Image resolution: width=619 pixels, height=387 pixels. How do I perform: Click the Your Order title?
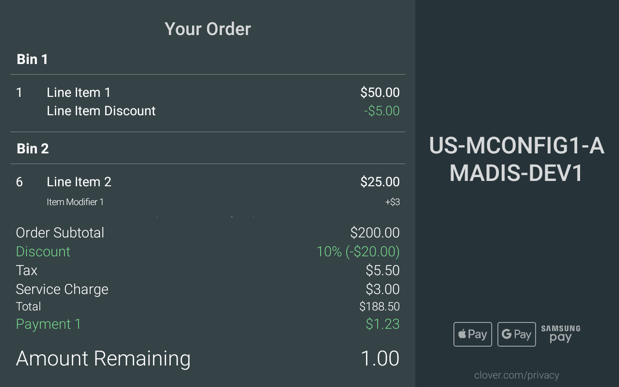click(208, 29)
